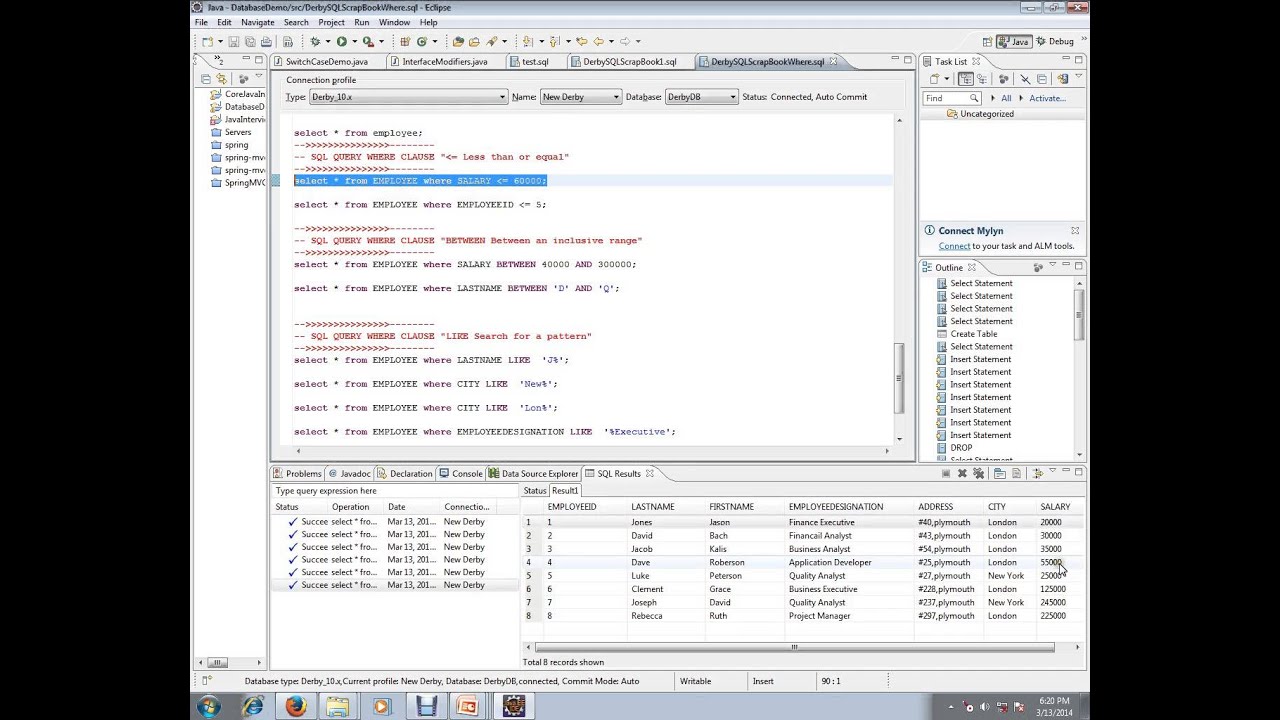Viewport: 1280px width, 720px height.
Task: Toggle Categorized view in Task List
Action: pyautogui.click(x=966, y=78)
